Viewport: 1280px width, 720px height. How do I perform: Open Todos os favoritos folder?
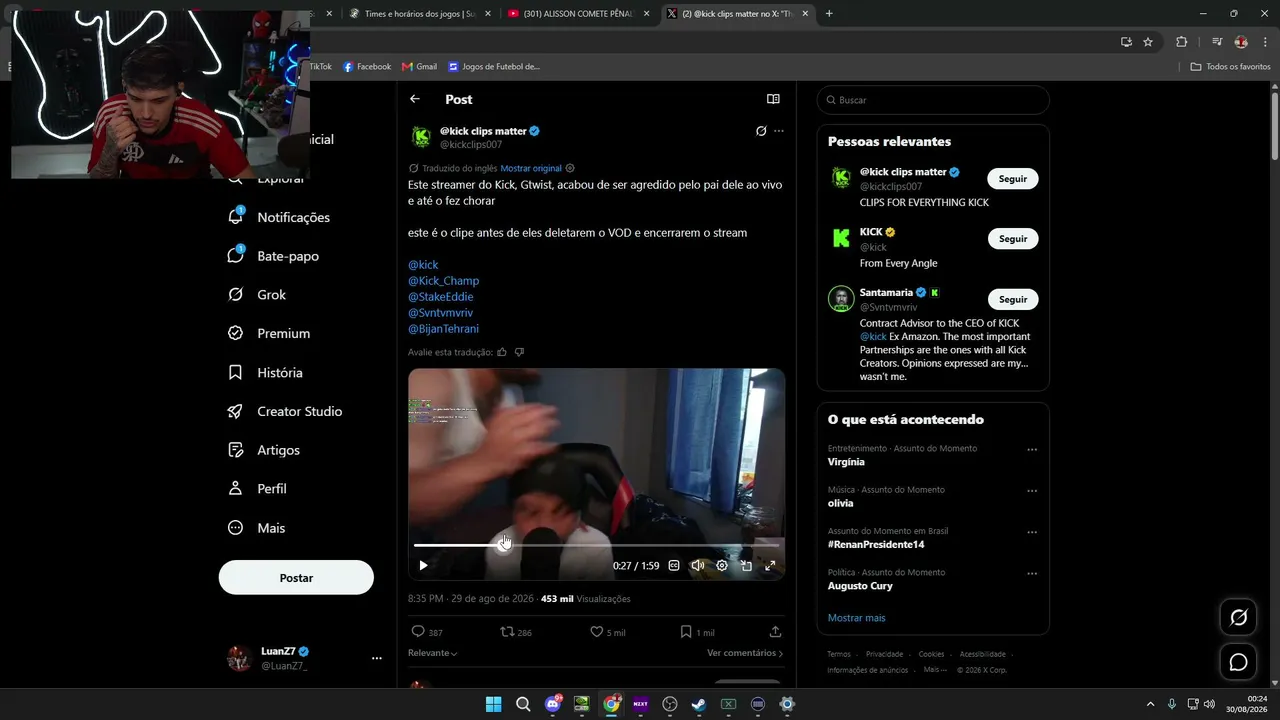pyautogui.click(x=1231, y=67)
